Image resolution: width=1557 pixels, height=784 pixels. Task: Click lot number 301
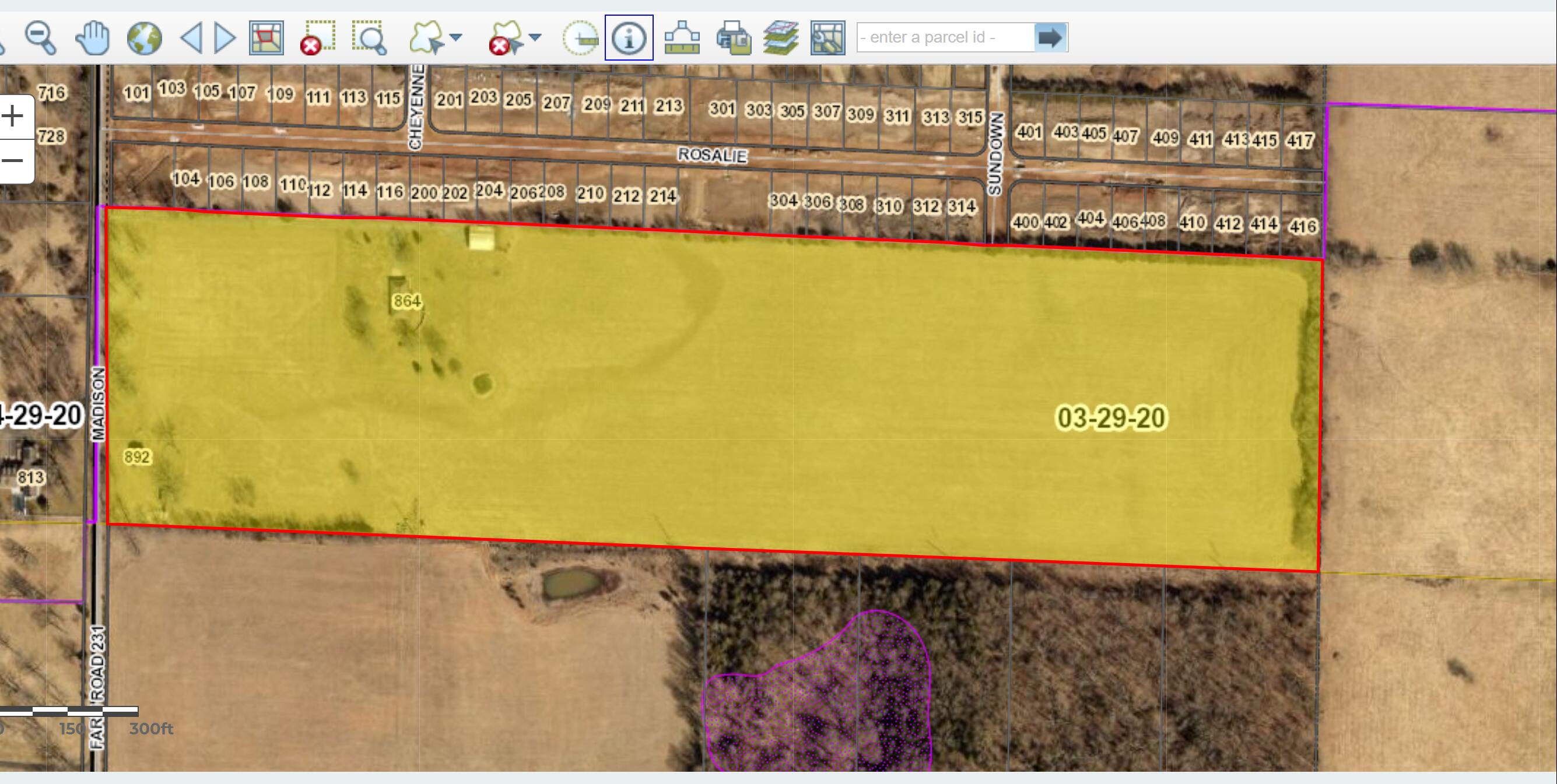pyautogui.click(x=723, y=109)
